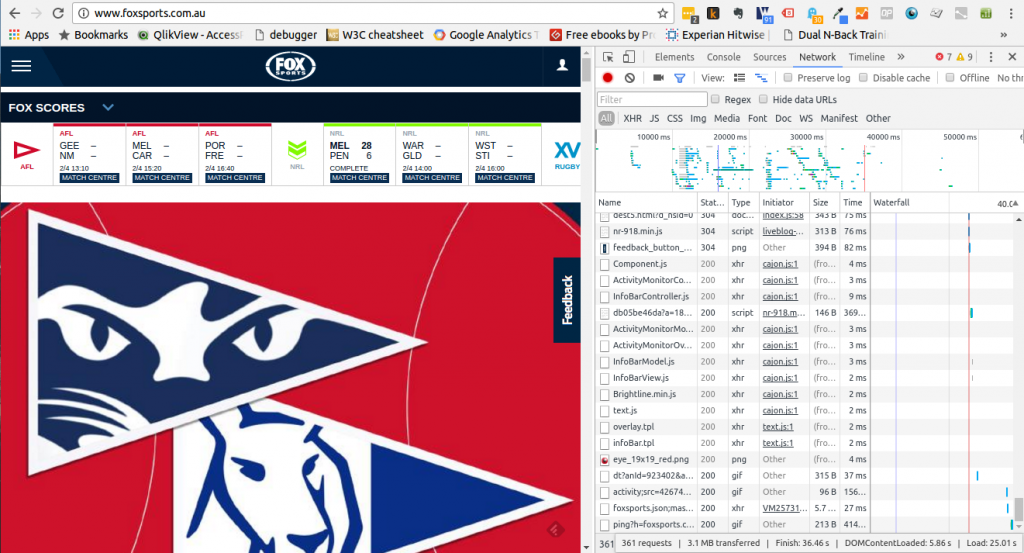
Task: Switch to the Timeline tab
Action: 867,57
